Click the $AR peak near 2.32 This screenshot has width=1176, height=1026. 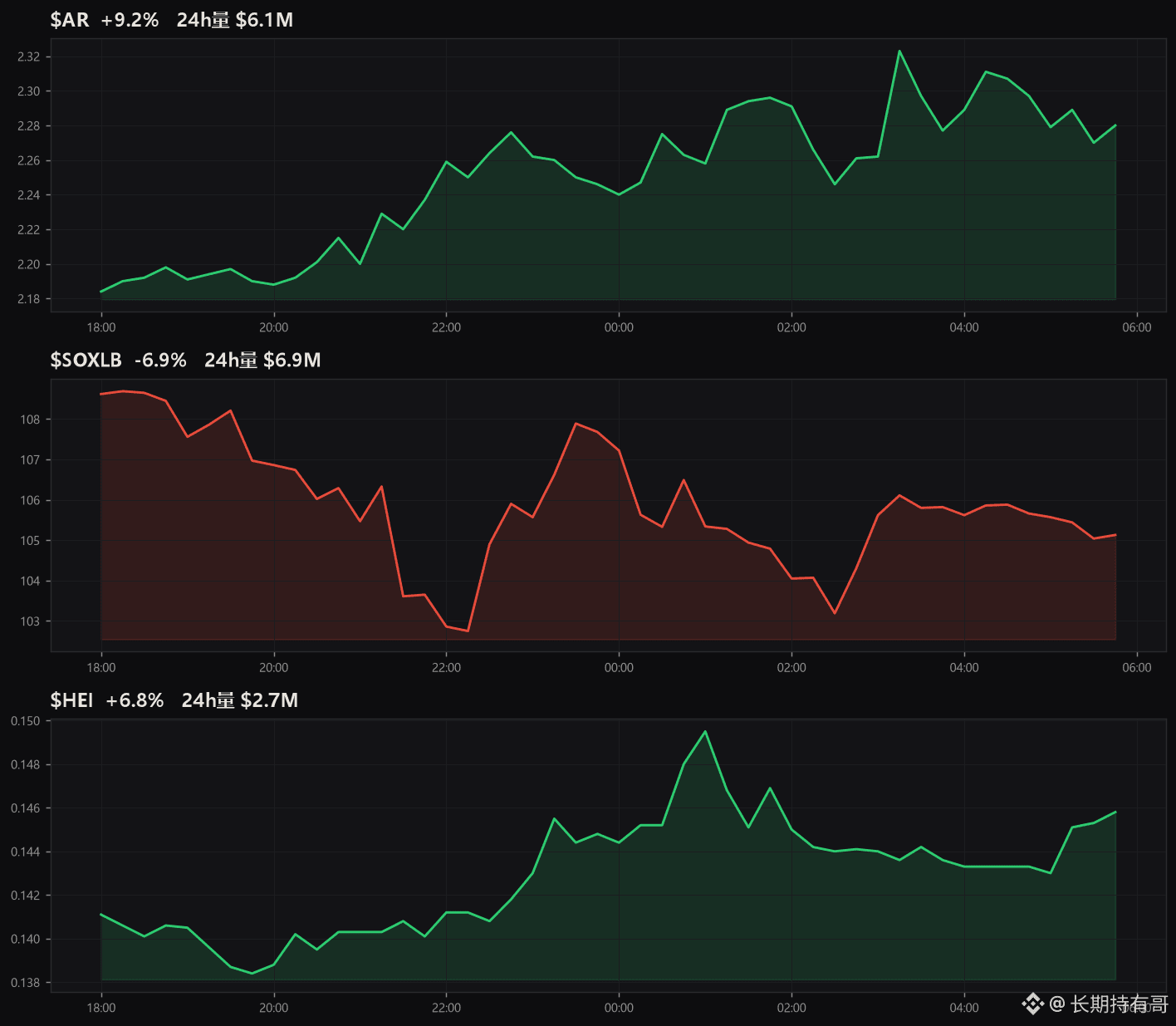[x=899, y=51]
